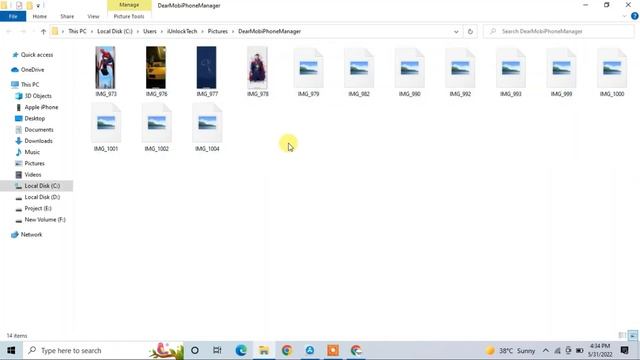640x360 pixels.
Task: Go up one folder level arrow
Action: 43,31
